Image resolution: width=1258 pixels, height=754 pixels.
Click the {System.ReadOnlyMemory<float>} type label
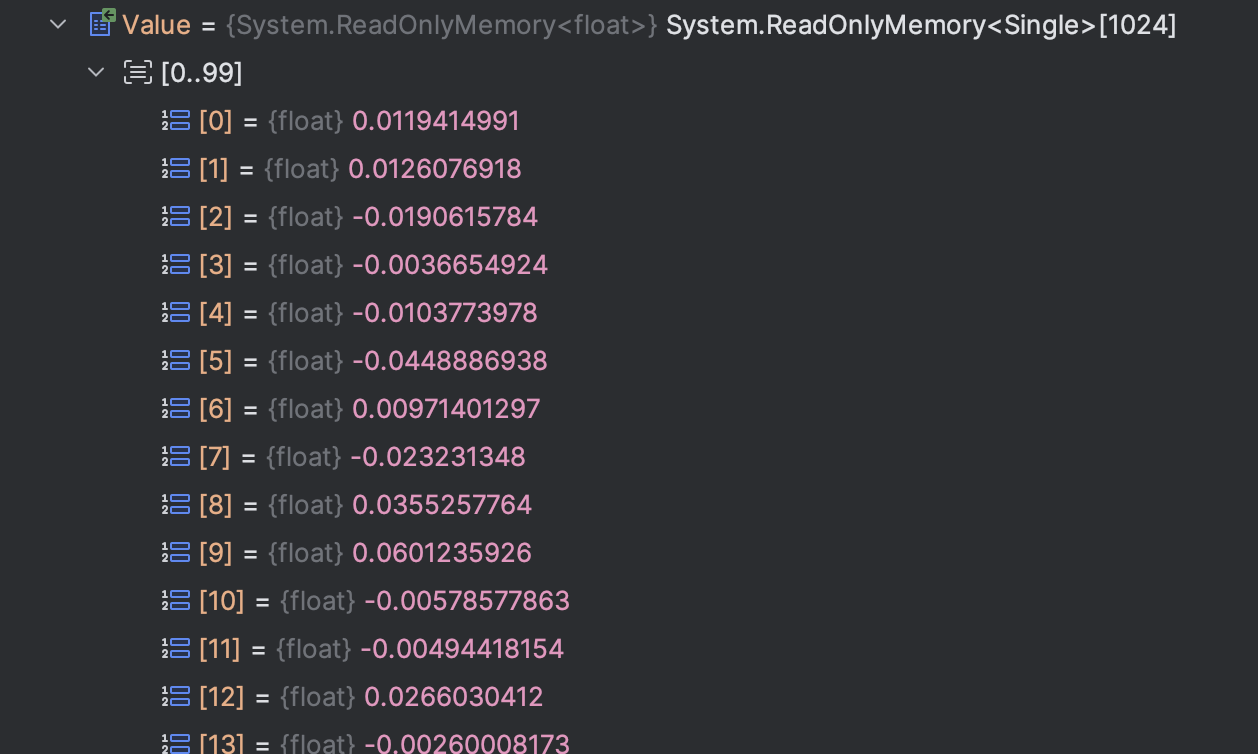point(441,25)
